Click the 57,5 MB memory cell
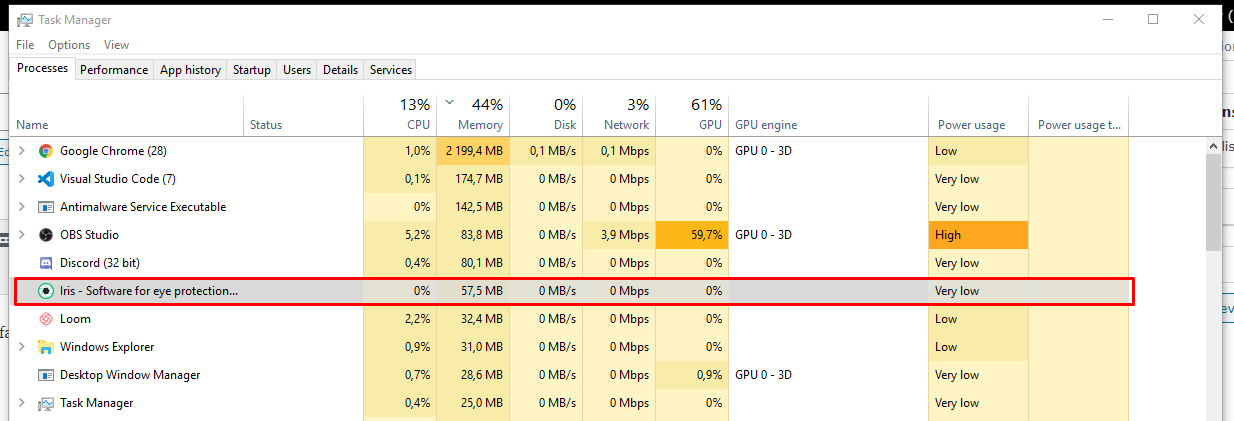Image resolution: width=1234 pixels, height=421 pixels. tap(472, 291)
